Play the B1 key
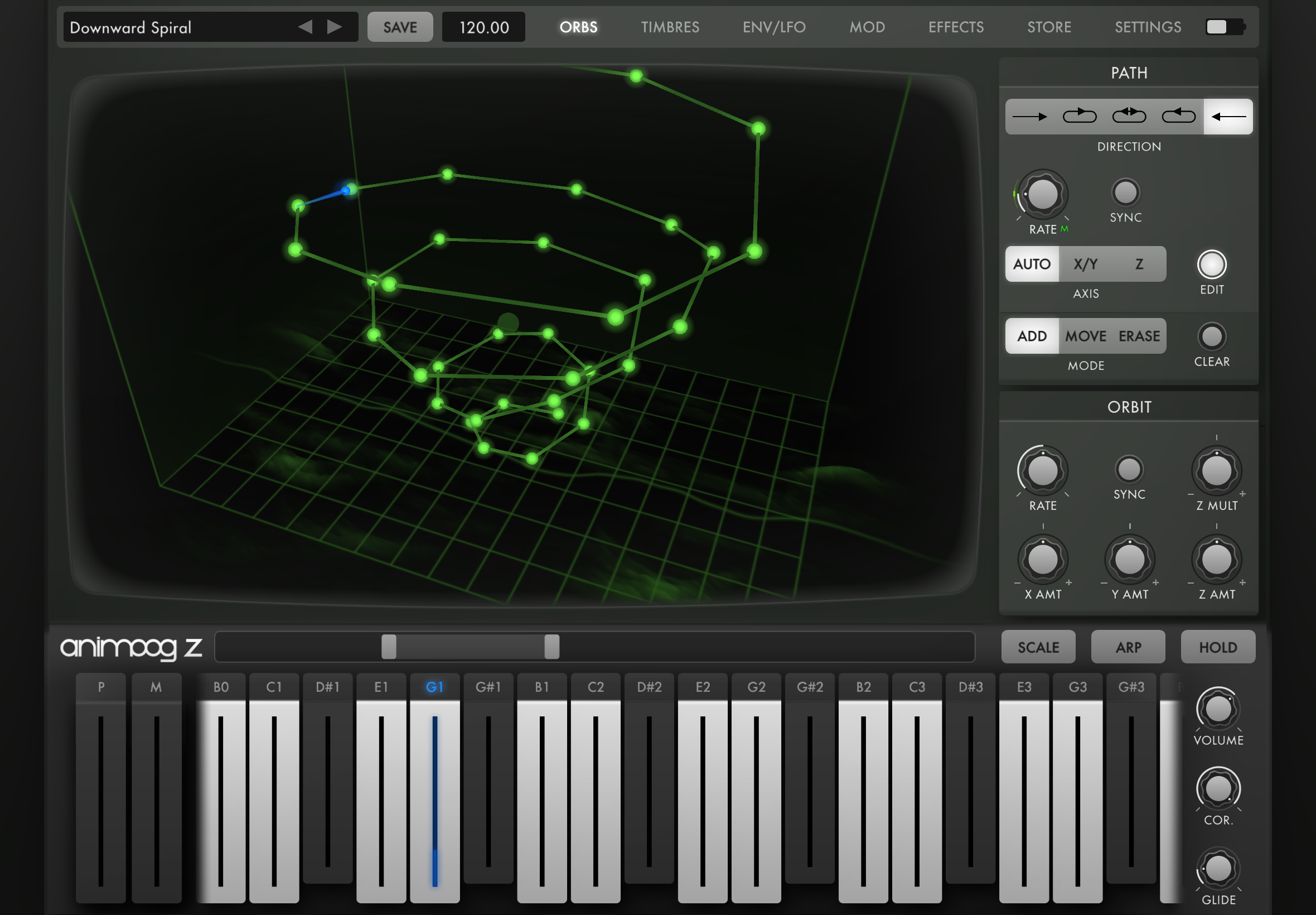1316x915 pixels. [x=542, y=788]
